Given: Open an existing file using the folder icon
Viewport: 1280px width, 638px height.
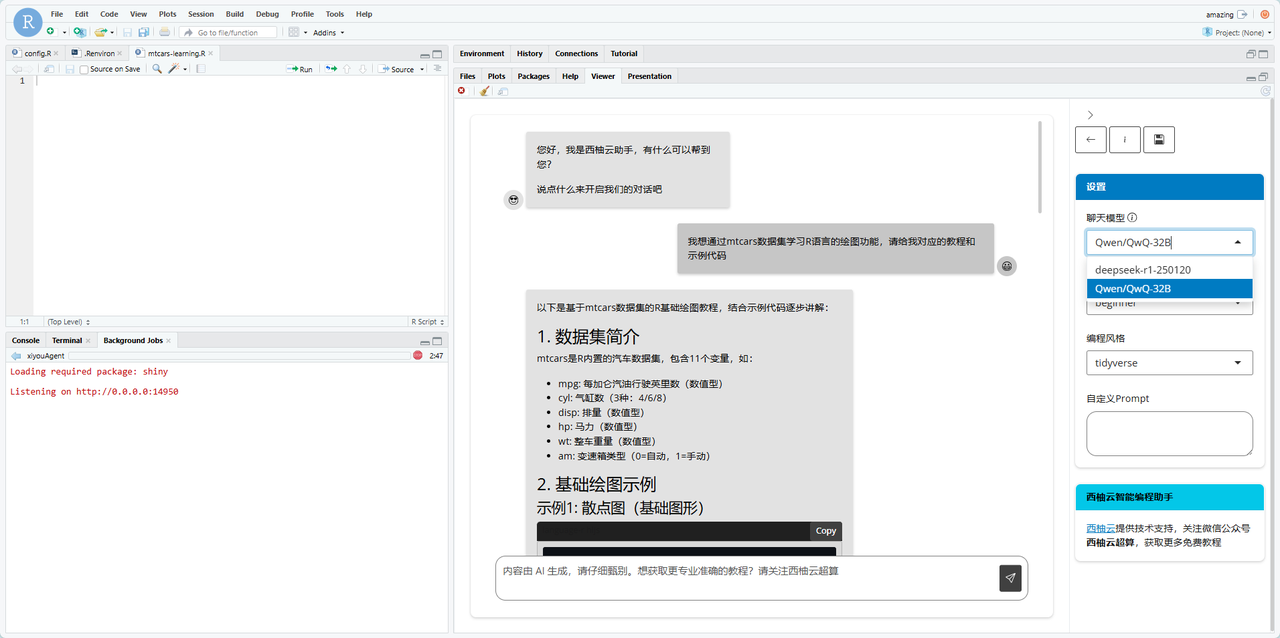Looking at the screenshot, I should pos(102,31).
